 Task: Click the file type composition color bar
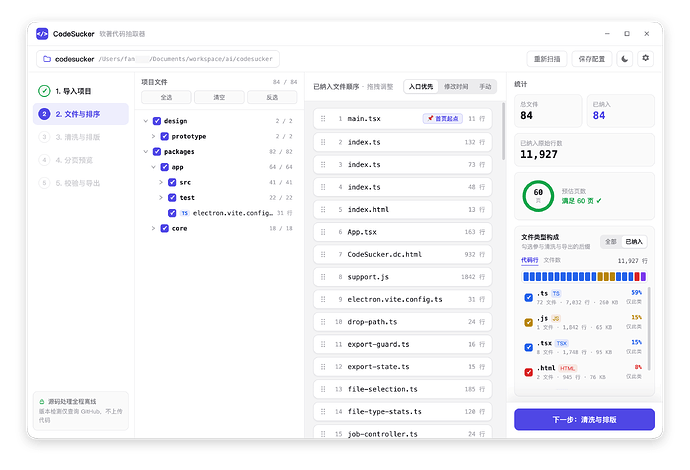coord(584,276)
